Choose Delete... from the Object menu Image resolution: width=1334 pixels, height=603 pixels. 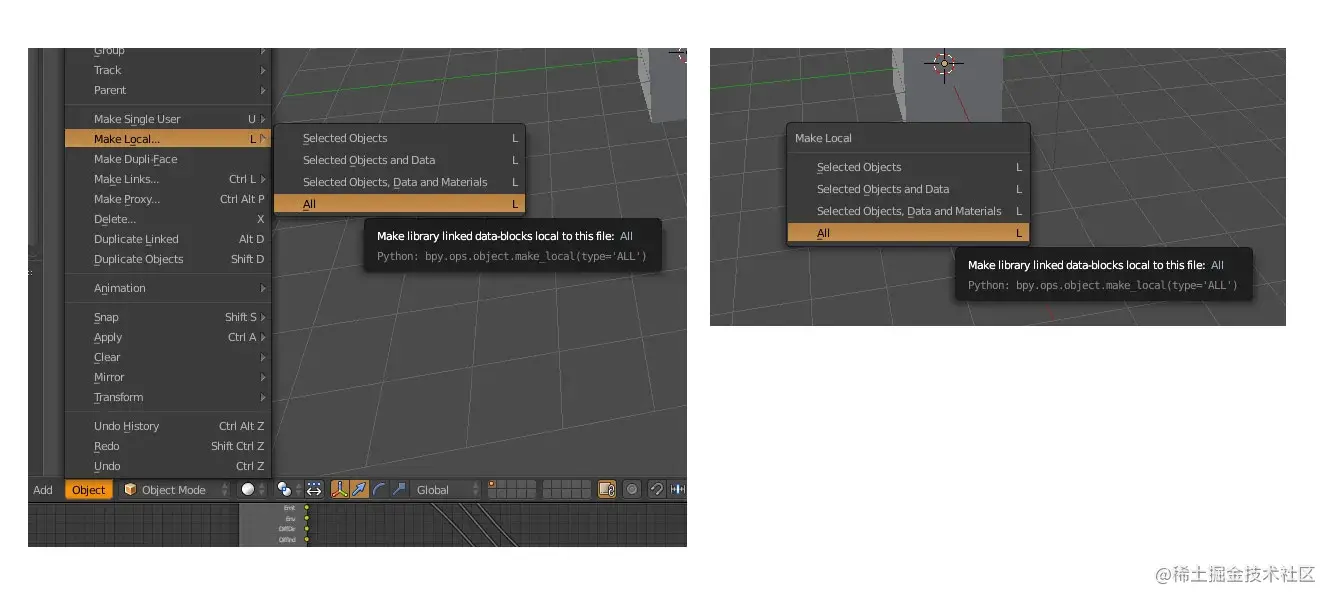tap(168, 219)
